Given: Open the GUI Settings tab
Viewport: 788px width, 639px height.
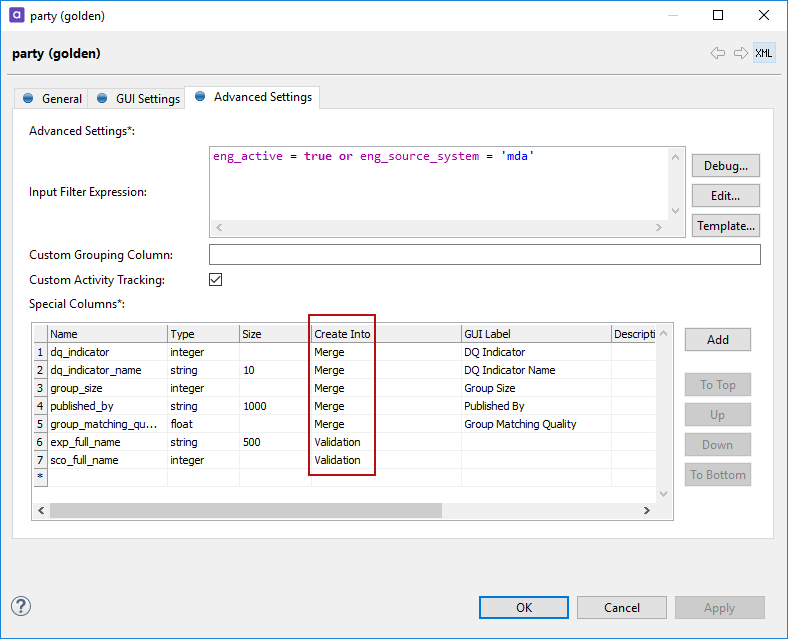Looking at the screenshot, I should tap(138, 99).
